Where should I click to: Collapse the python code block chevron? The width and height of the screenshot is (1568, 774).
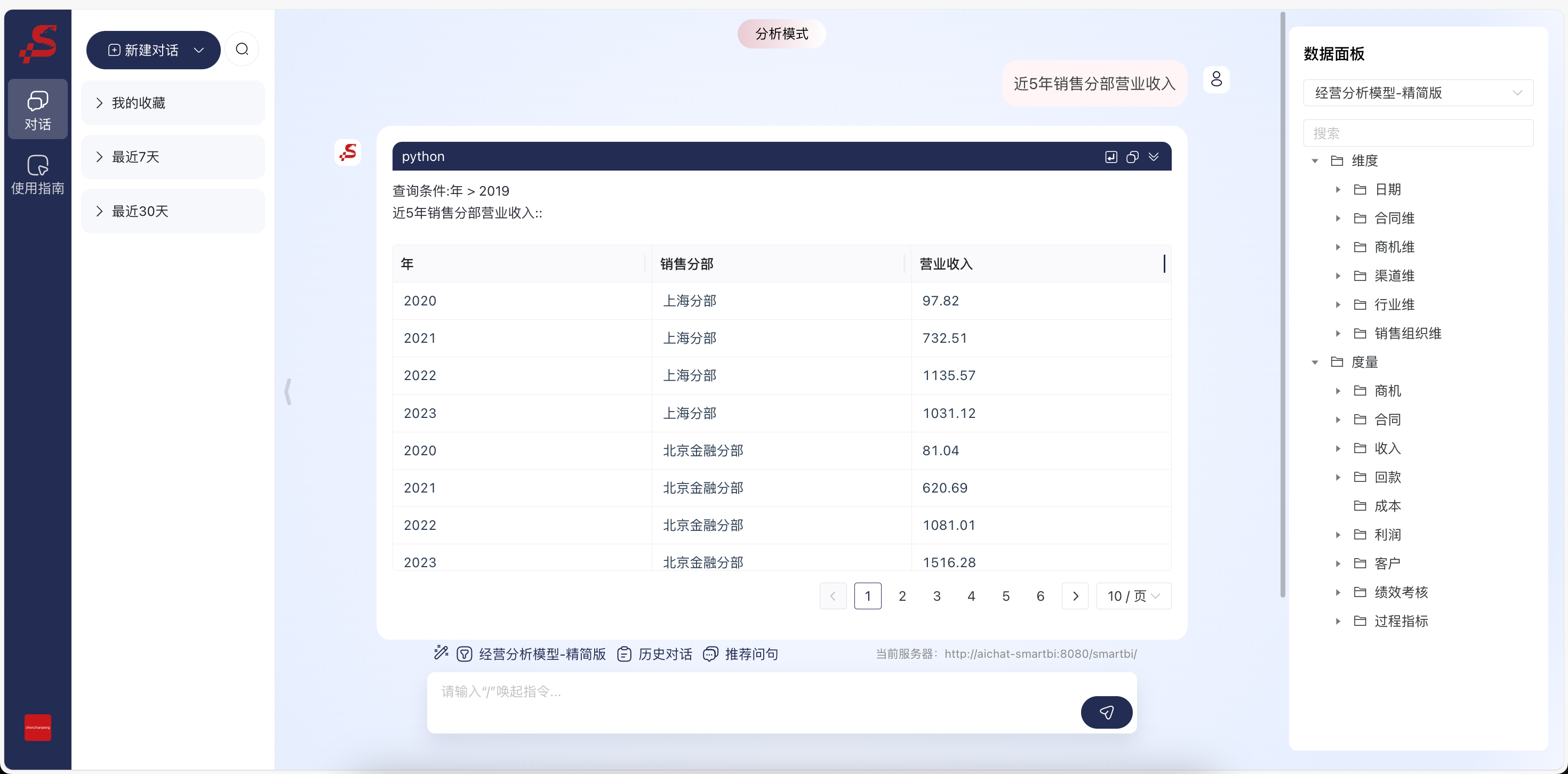[x=1154, y=157]
